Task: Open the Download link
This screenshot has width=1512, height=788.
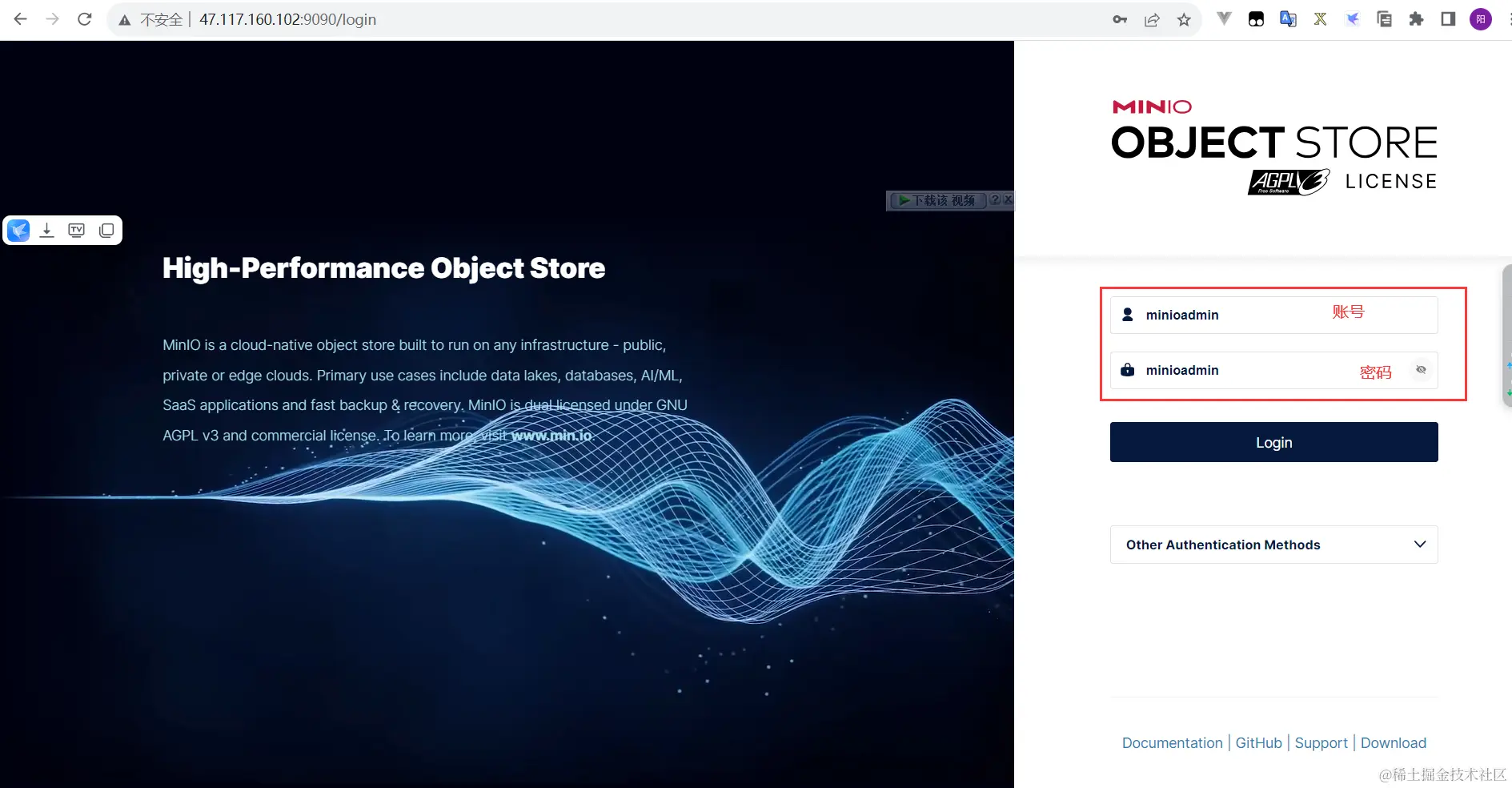Action: [1393, 743]
